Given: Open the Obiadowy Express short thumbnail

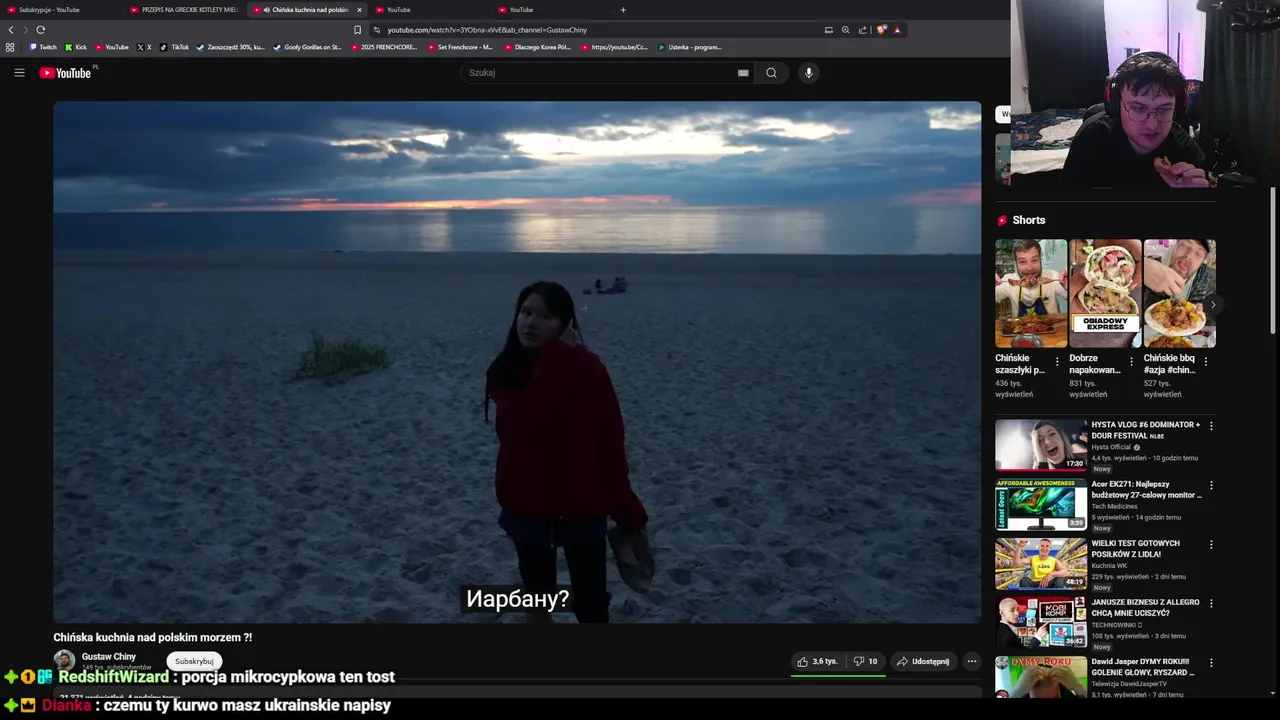Looking at the screenshot, I should coord(1105,293).
